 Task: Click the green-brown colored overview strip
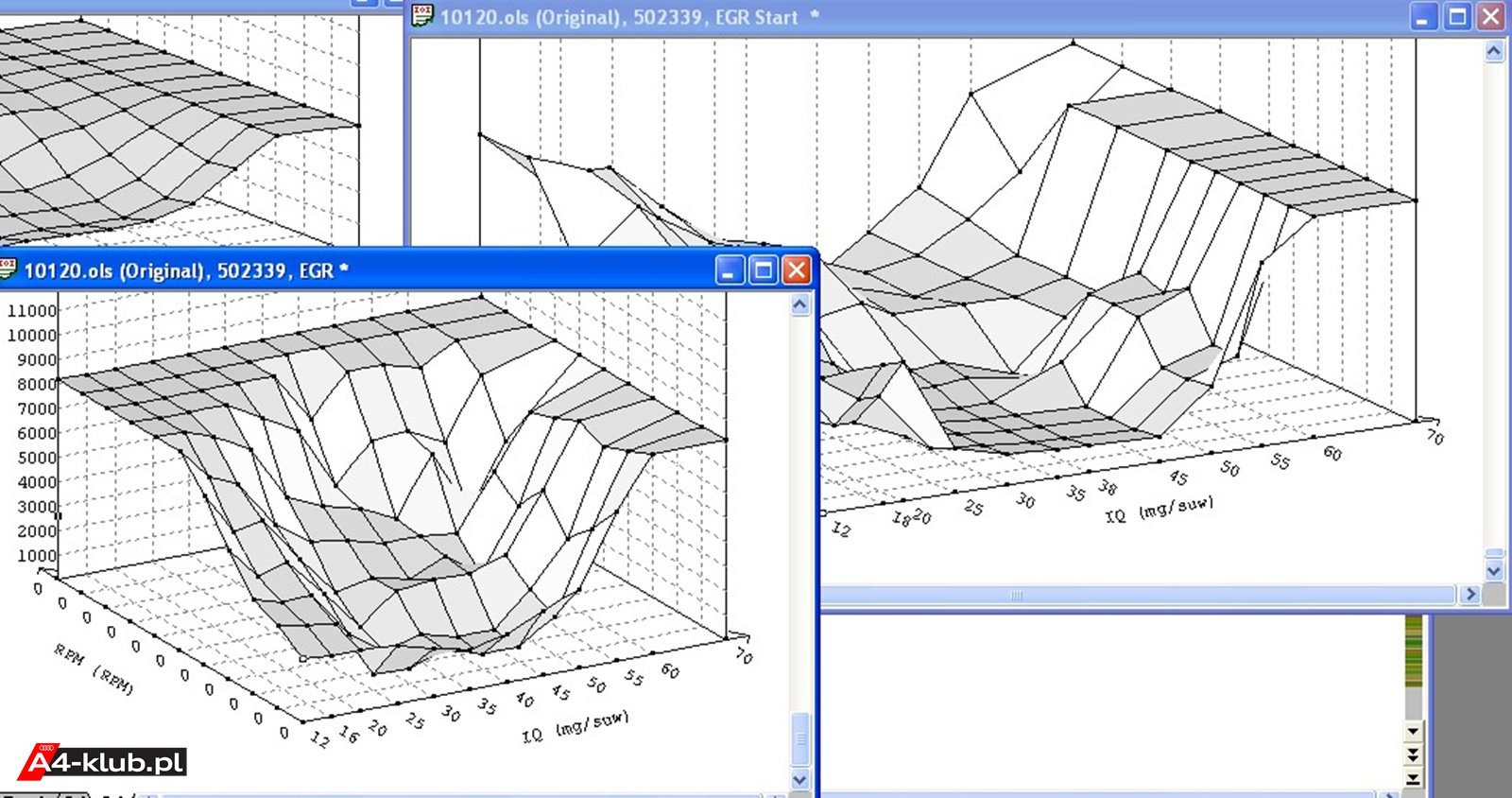pos(1414,651)
